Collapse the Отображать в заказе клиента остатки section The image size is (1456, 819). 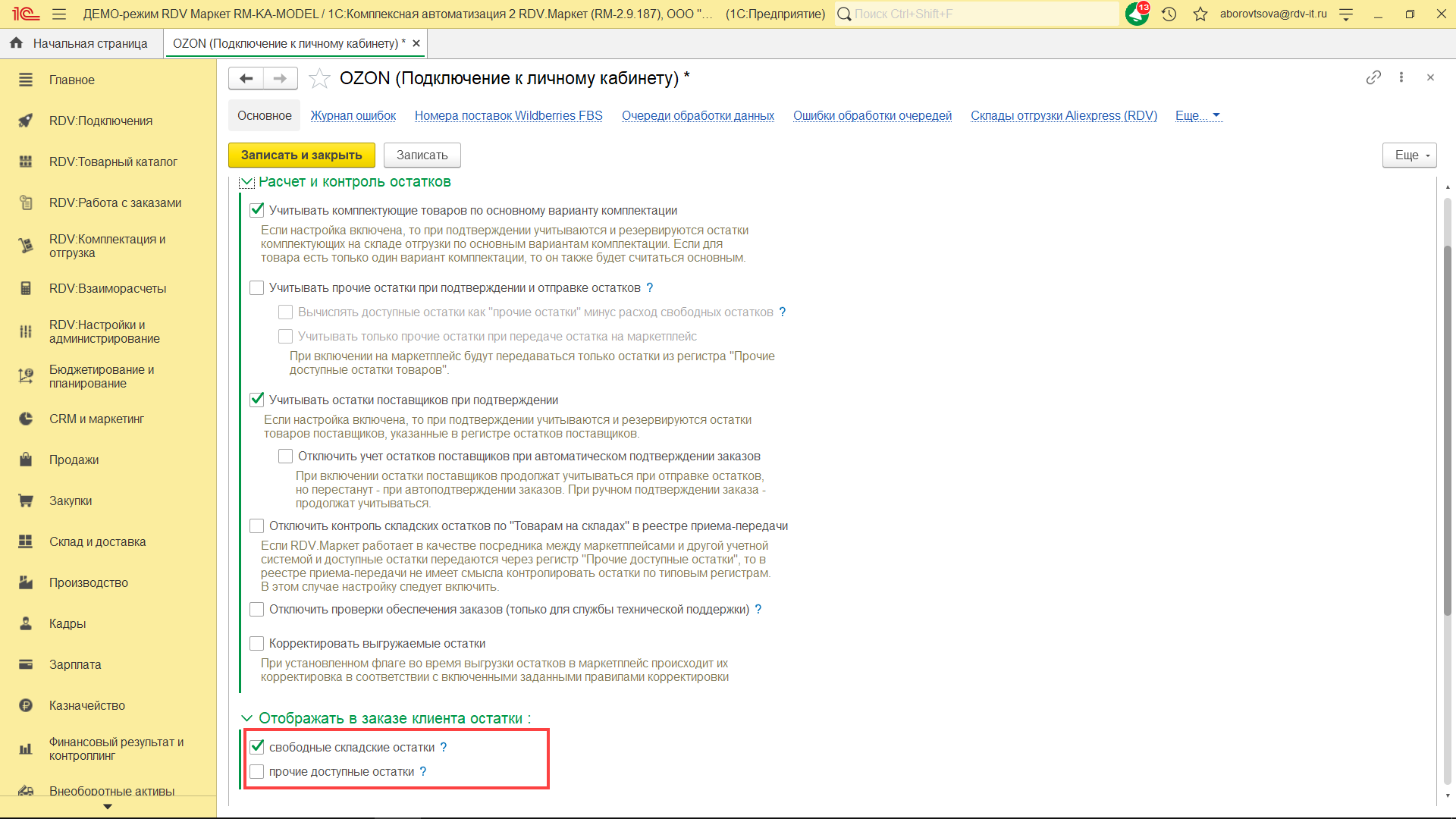(246, 718)
